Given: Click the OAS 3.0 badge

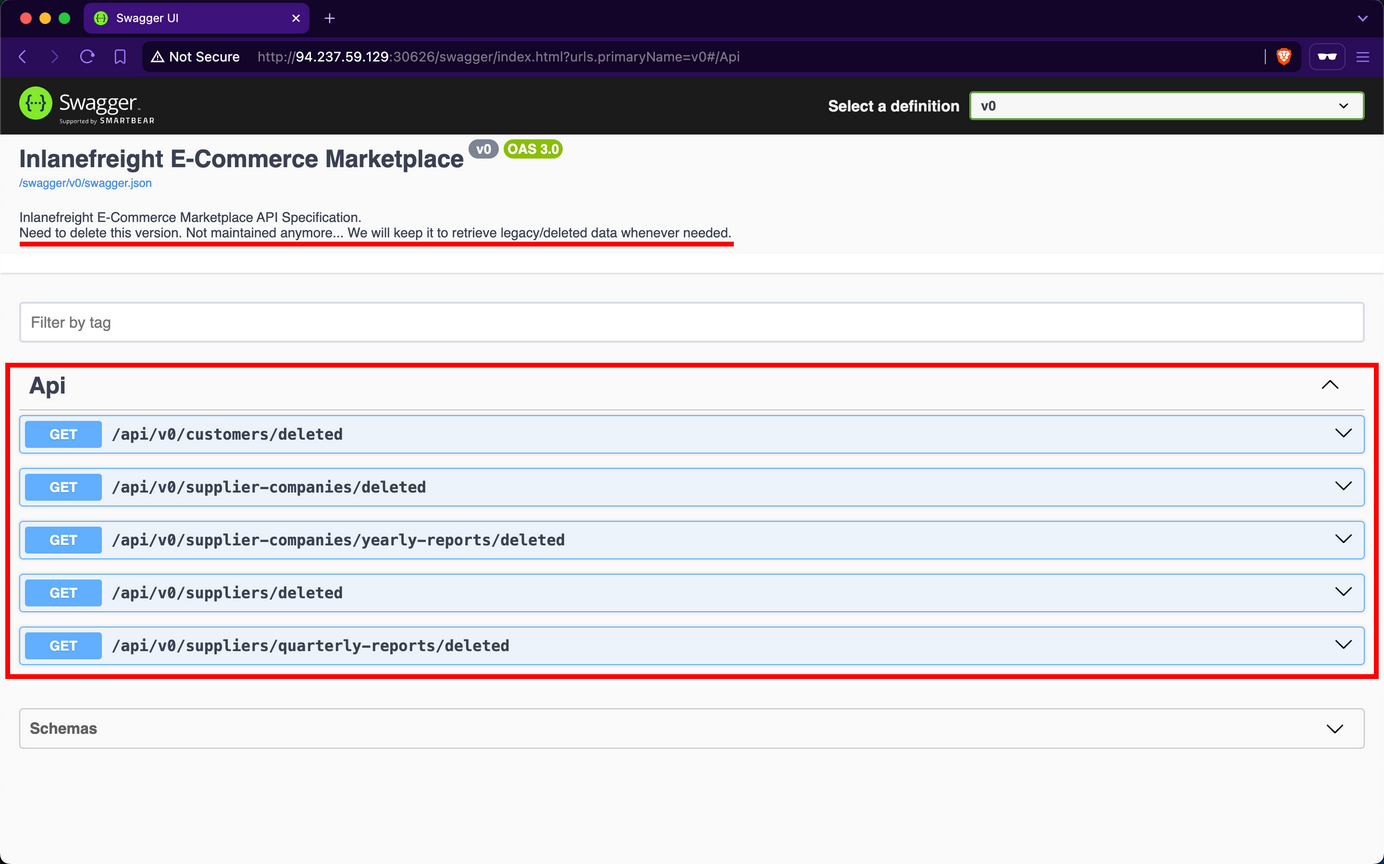Looking at the screenshot, I should point(533,148).
